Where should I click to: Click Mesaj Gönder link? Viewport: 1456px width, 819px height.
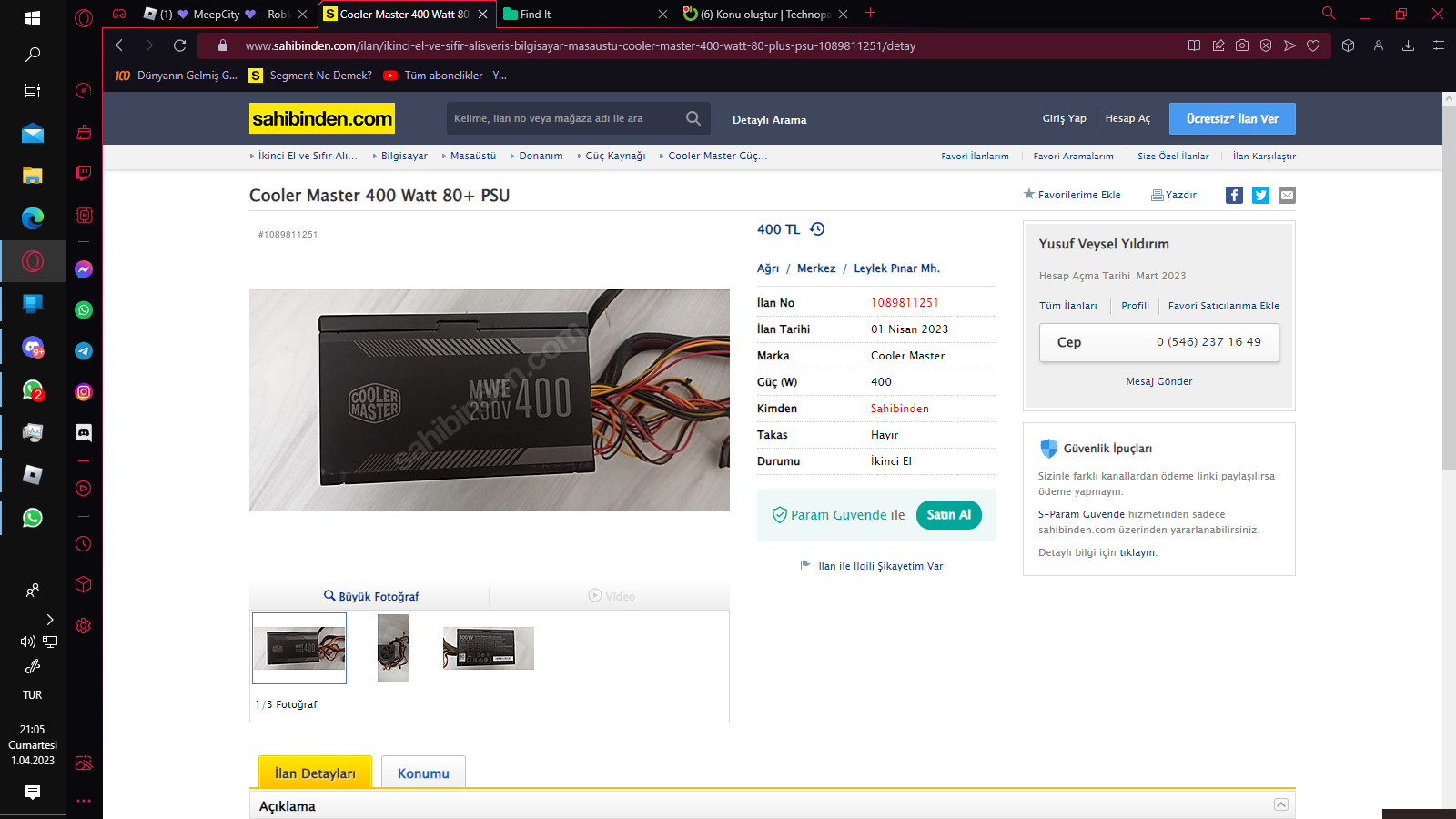click(x=1159, y=381)
